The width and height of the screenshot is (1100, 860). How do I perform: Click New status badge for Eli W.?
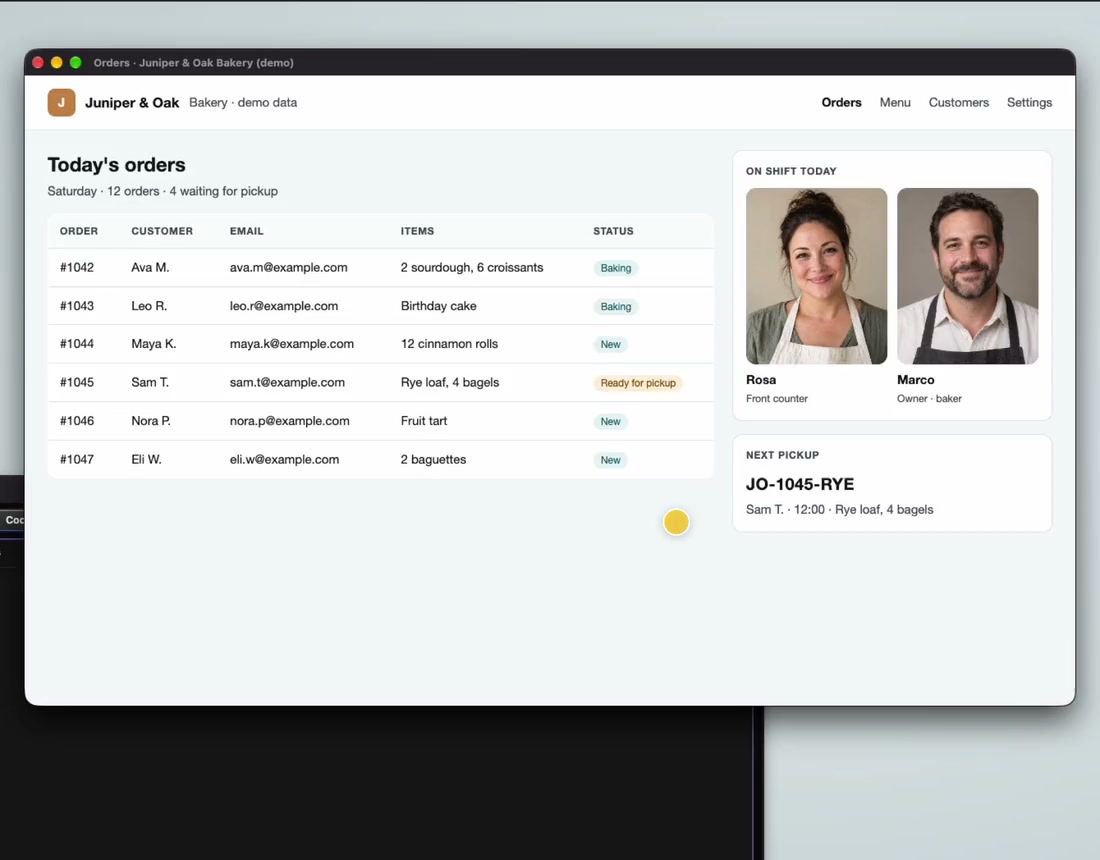pyautogui.click(x=610, y=460)
